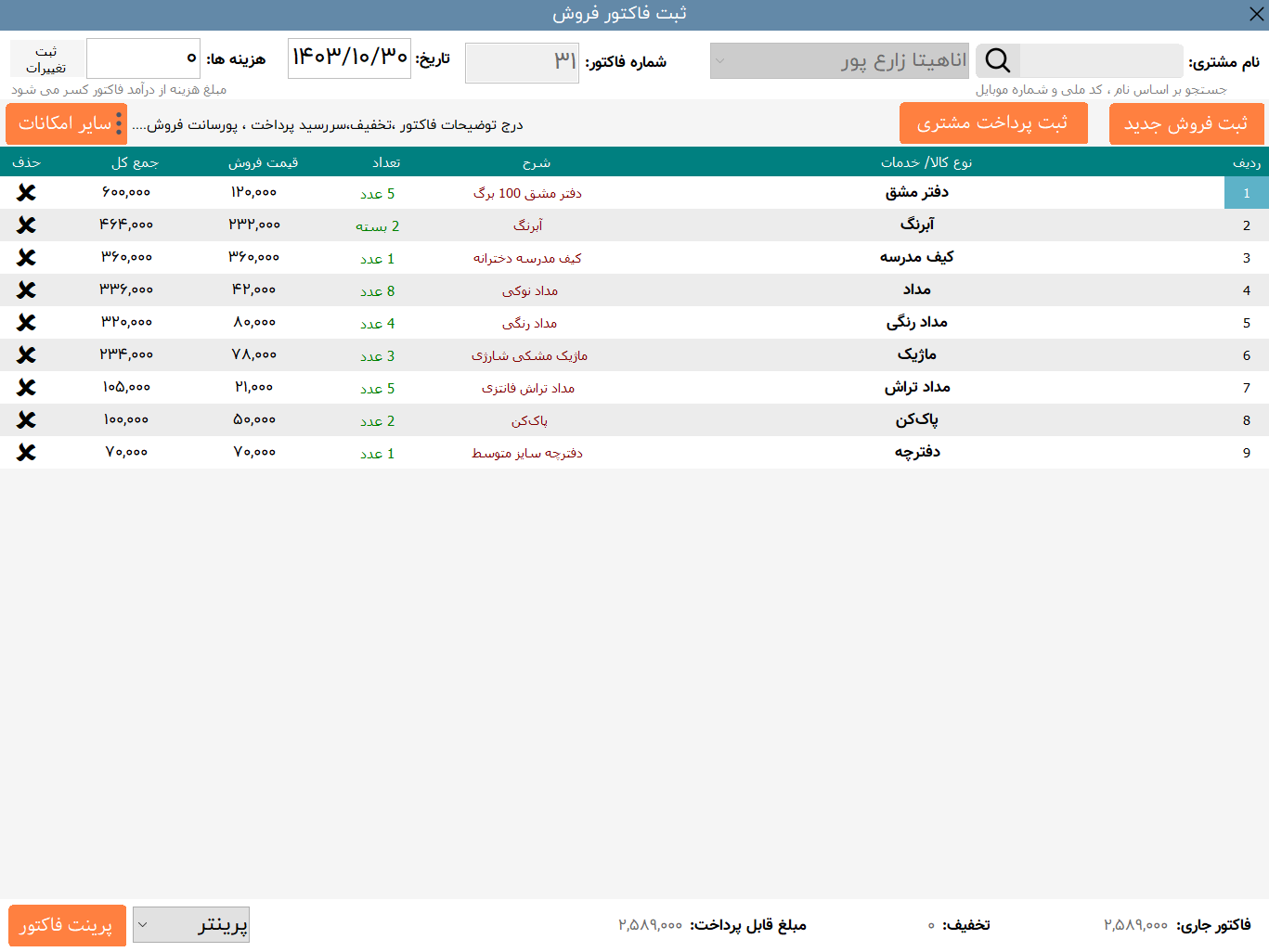Click total ۶۰۰,۰۰۰ of دفتر مشق

(126, 192)
